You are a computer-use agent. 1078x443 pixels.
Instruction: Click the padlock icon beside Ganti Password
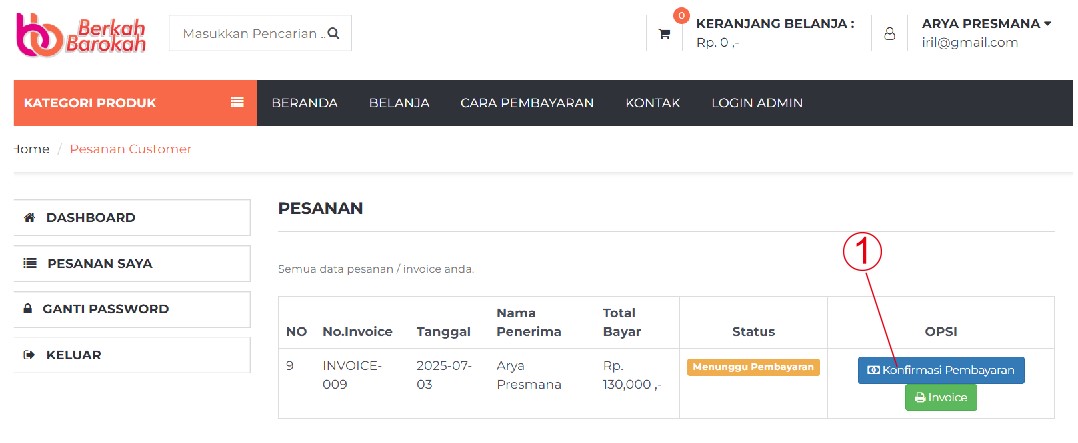28,309
